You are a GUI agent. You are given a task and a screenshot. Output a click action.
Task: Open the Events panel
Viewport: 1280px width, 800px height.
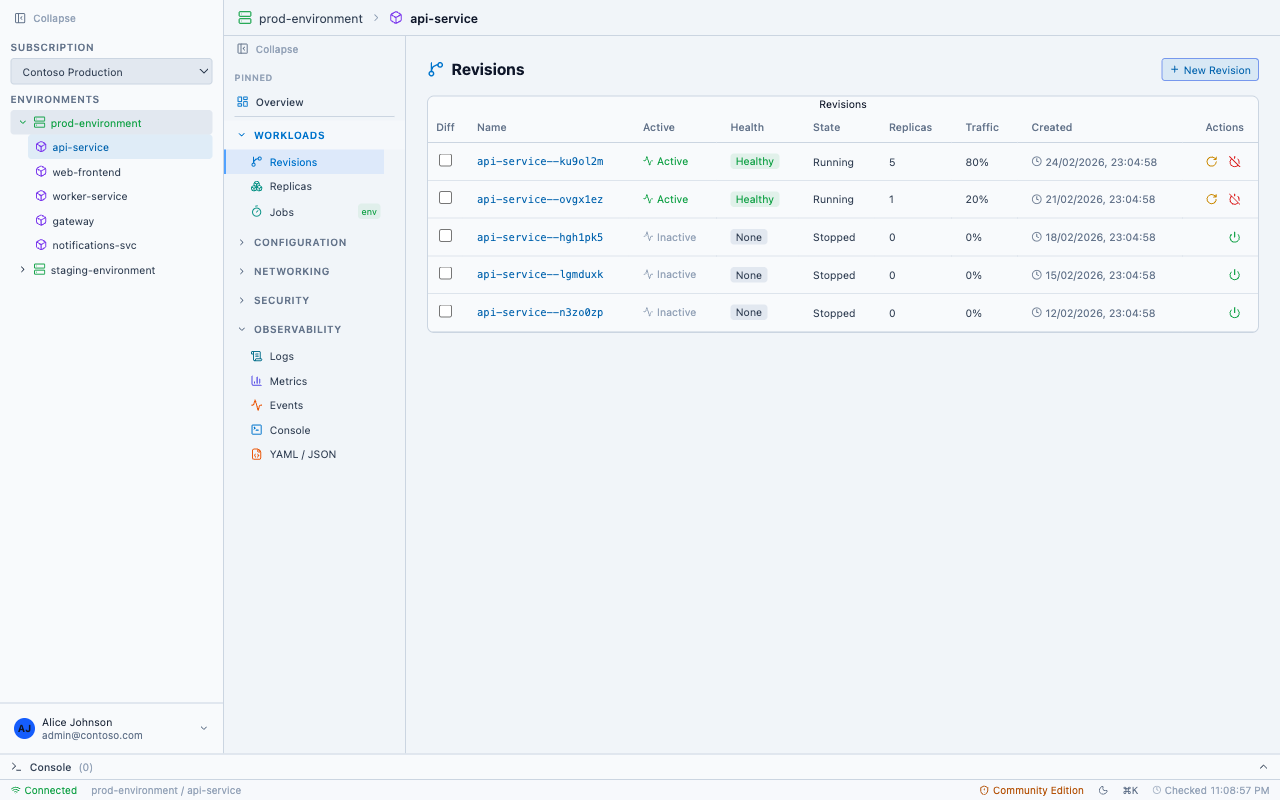click(286, 405)
